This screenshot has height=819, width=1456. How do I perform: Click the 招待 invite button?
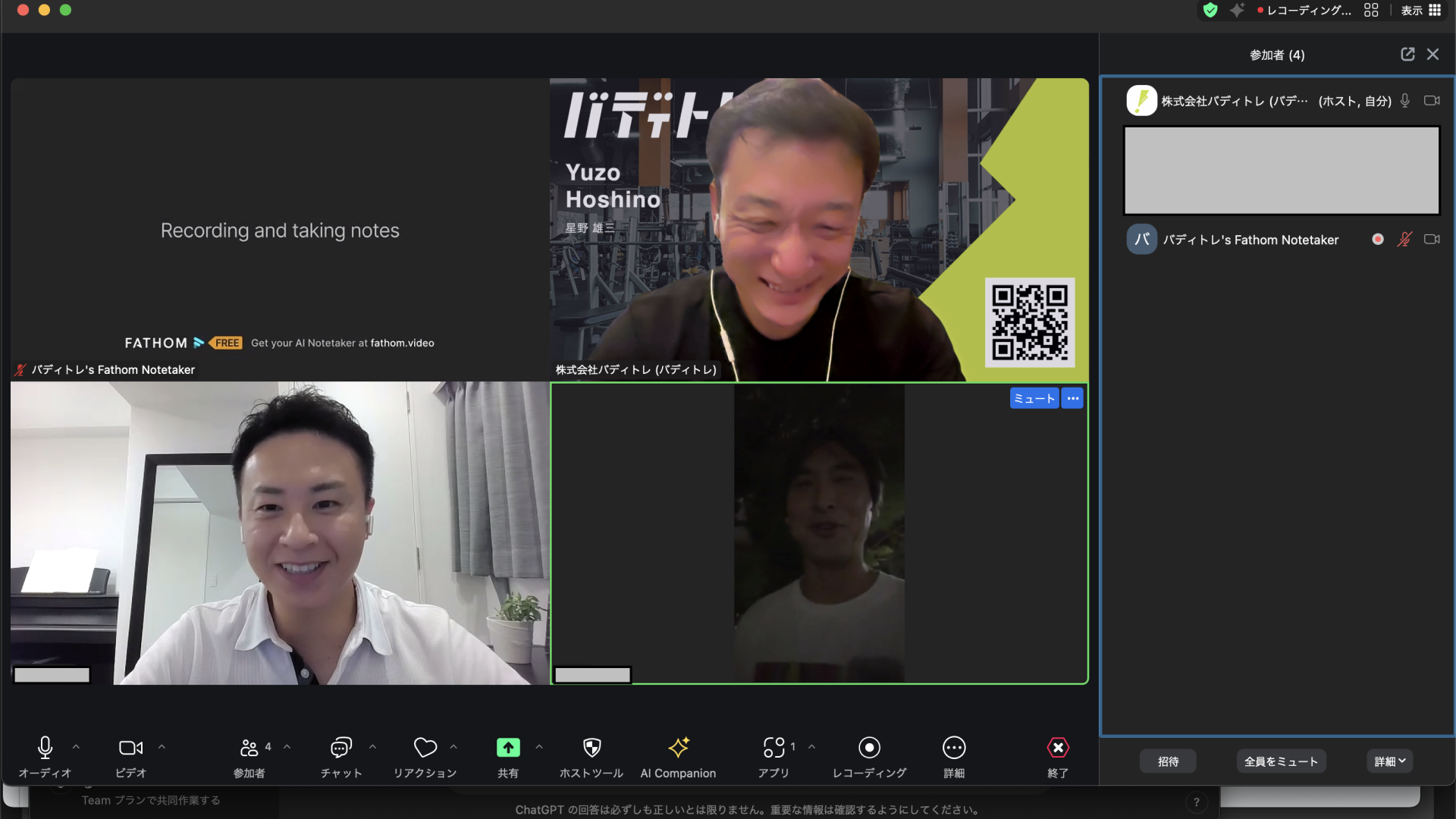click(1168, 761)
